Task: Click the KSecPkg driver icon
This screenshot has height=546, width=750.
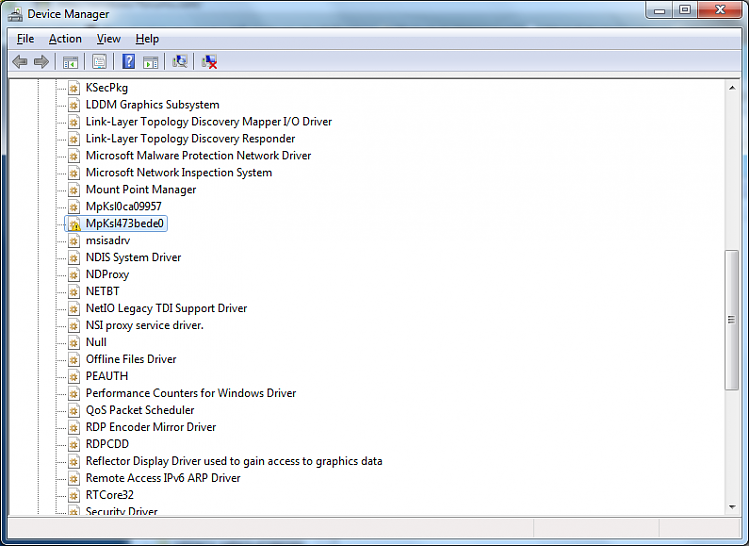Action: [x=74, y=88]
